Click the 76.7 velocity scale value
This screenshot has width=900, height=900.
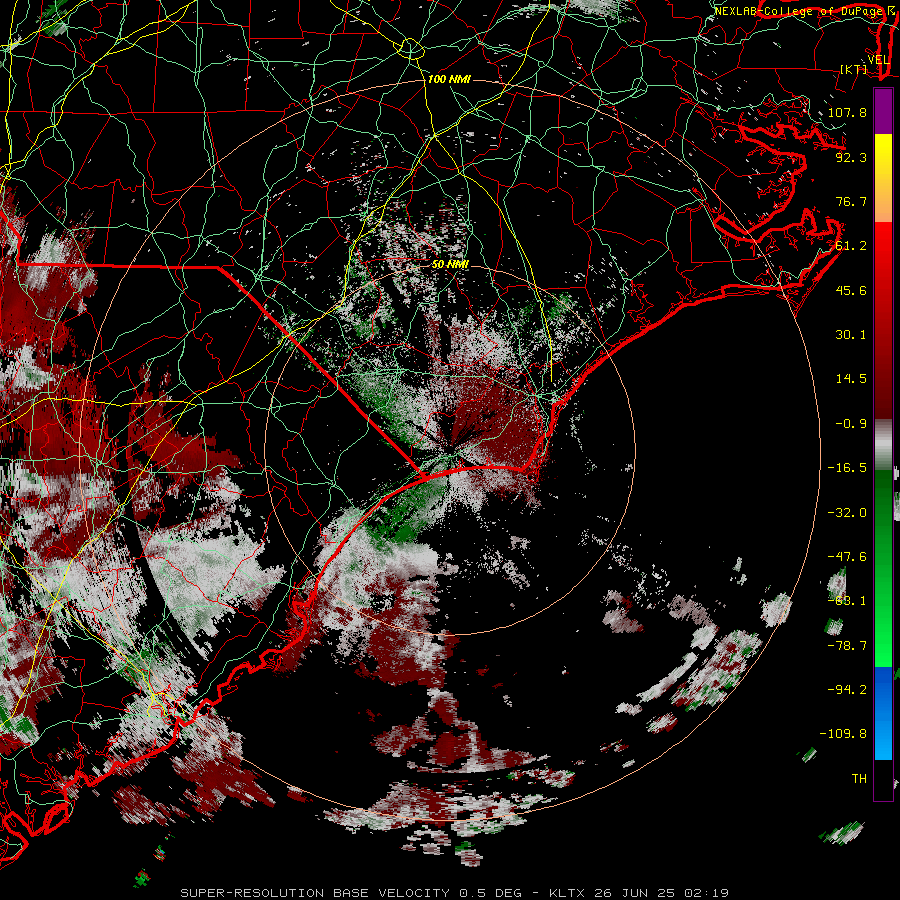coord(851,201)
